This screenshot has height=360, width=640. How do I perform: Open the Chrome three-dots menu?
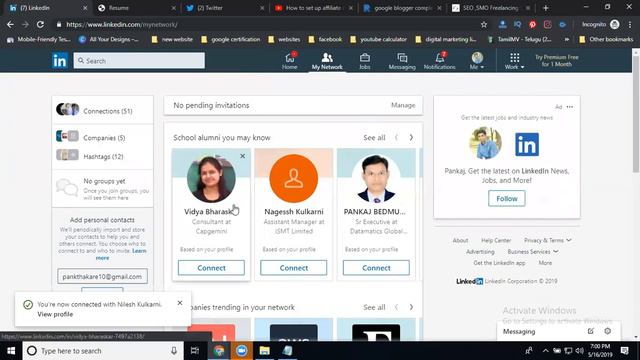[x=630, y=24]
